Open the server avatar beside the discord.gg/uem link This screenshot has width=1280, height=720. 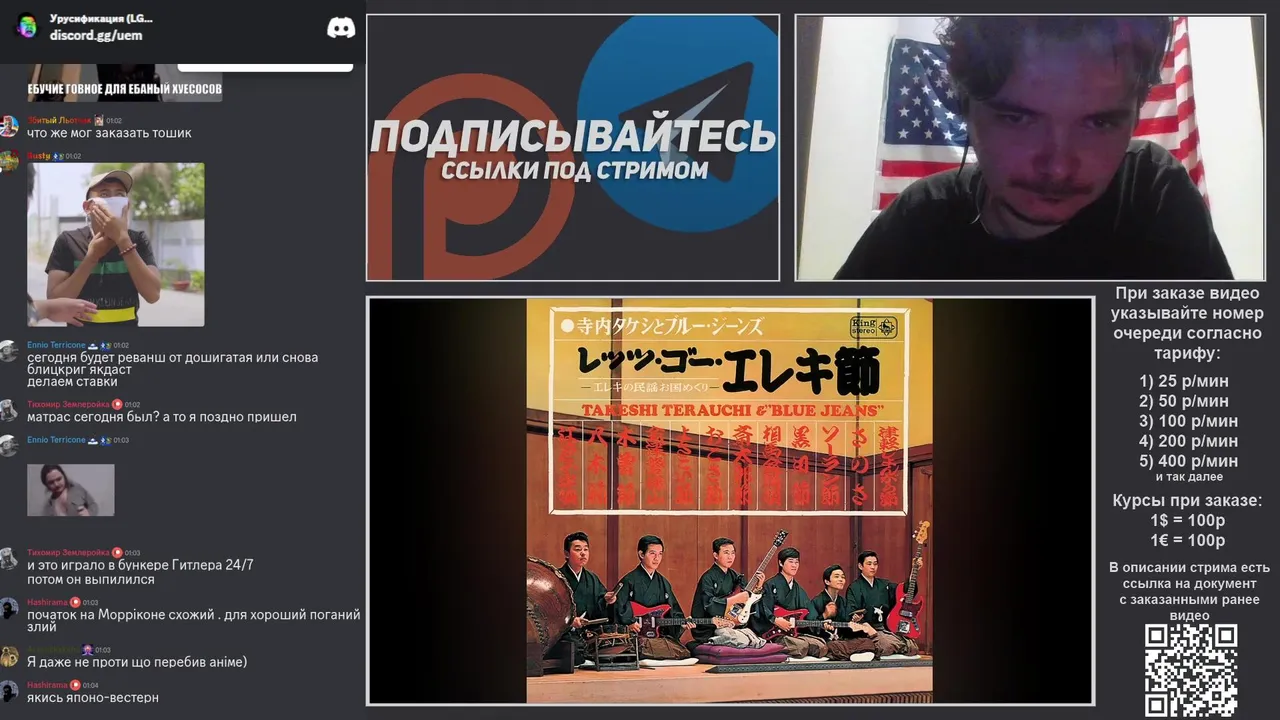(27, 27)
